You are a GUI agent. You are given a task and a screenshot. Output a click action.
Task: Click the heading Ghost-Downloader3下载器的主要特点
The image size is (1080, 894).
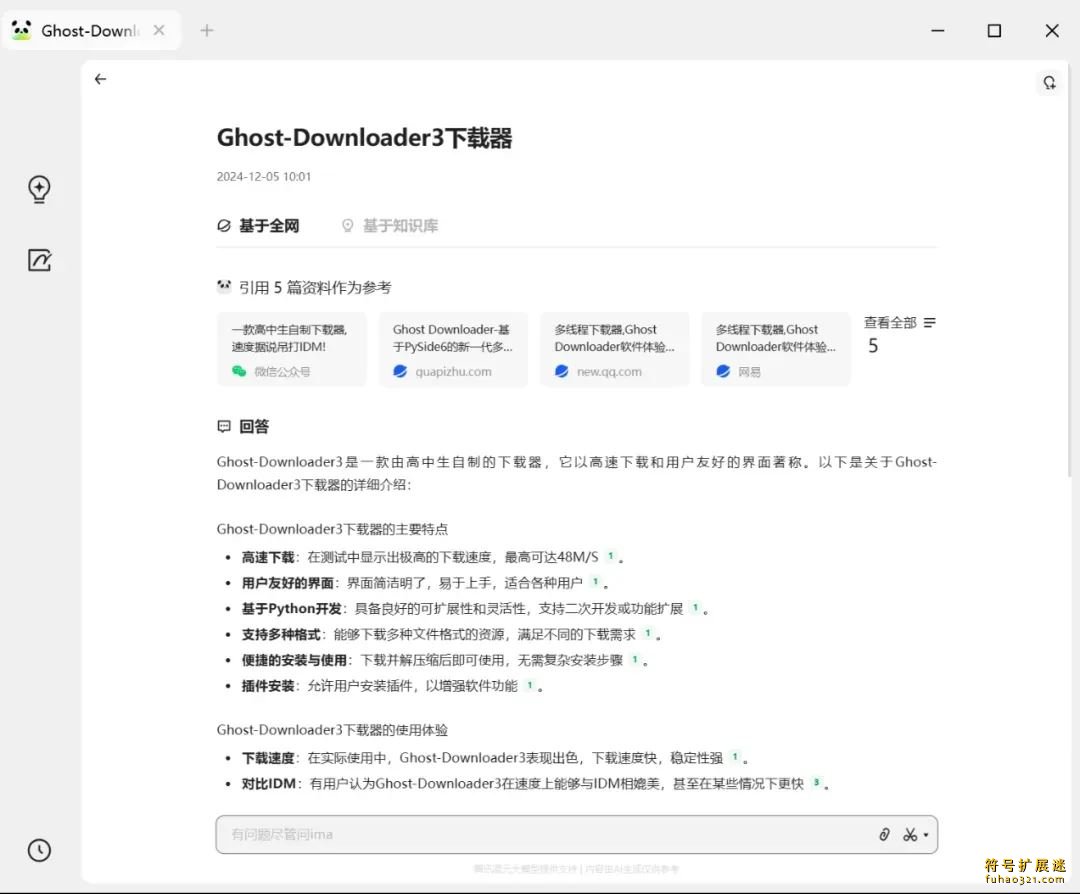click(332, 529)
